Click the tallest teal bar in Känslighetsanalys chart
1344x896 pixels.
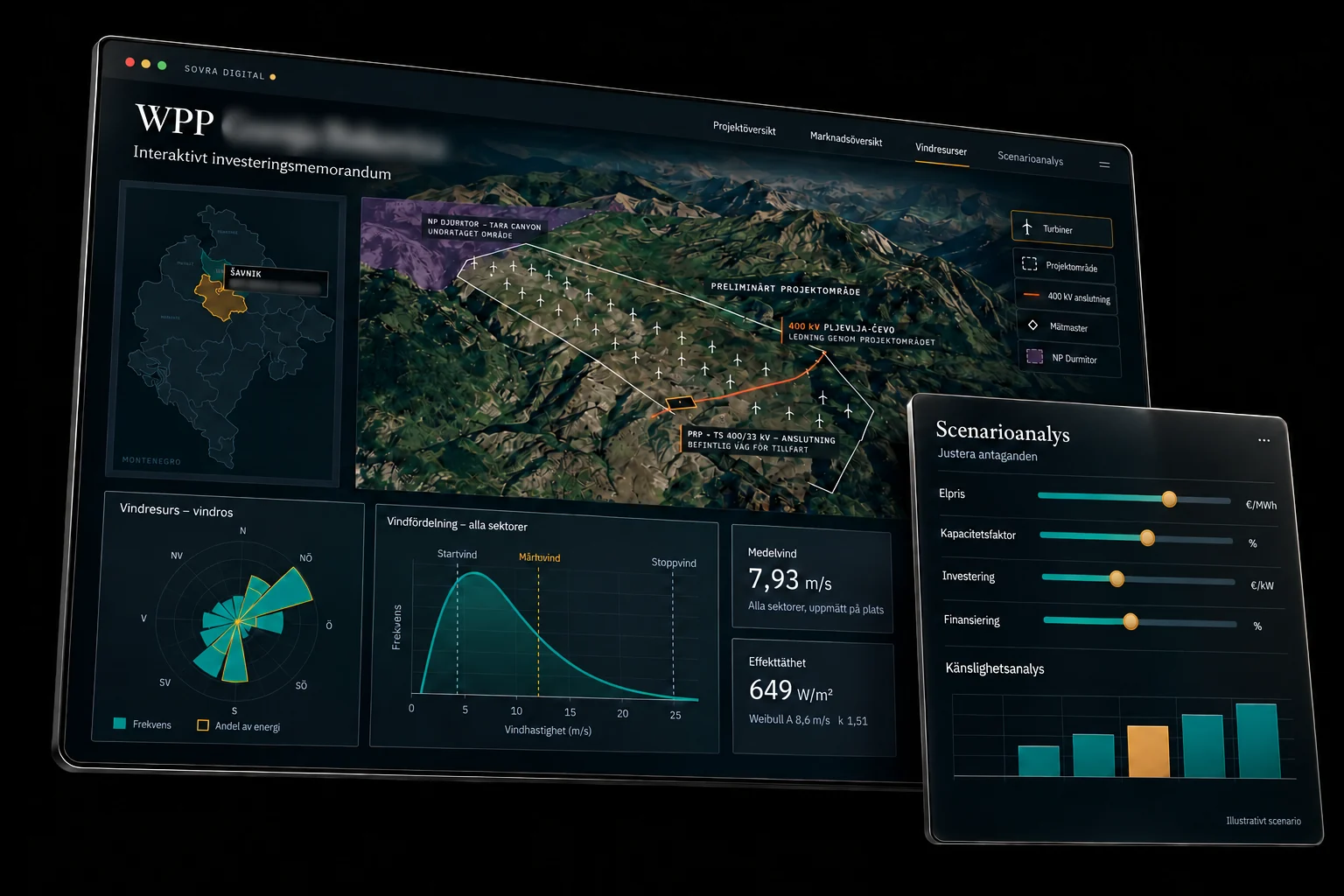(x=1257, y=741)
